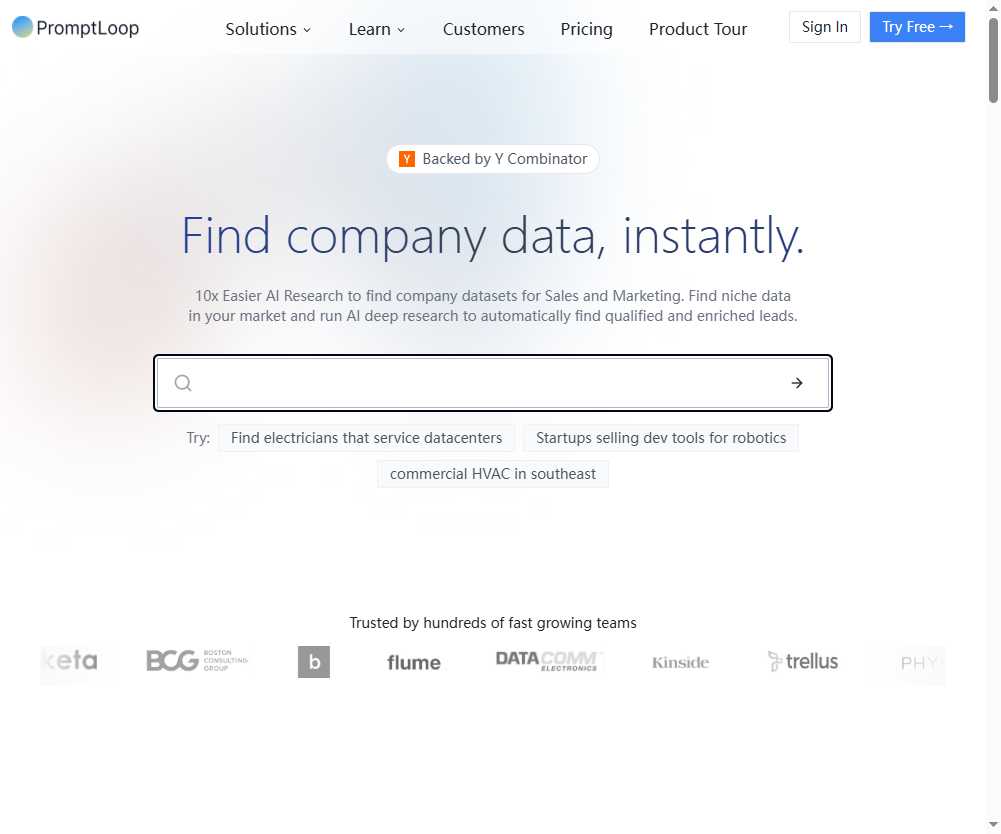Click the gray 'b' square logo
1001x834 pixels.
pyautogui.click(x=314, y=662)
